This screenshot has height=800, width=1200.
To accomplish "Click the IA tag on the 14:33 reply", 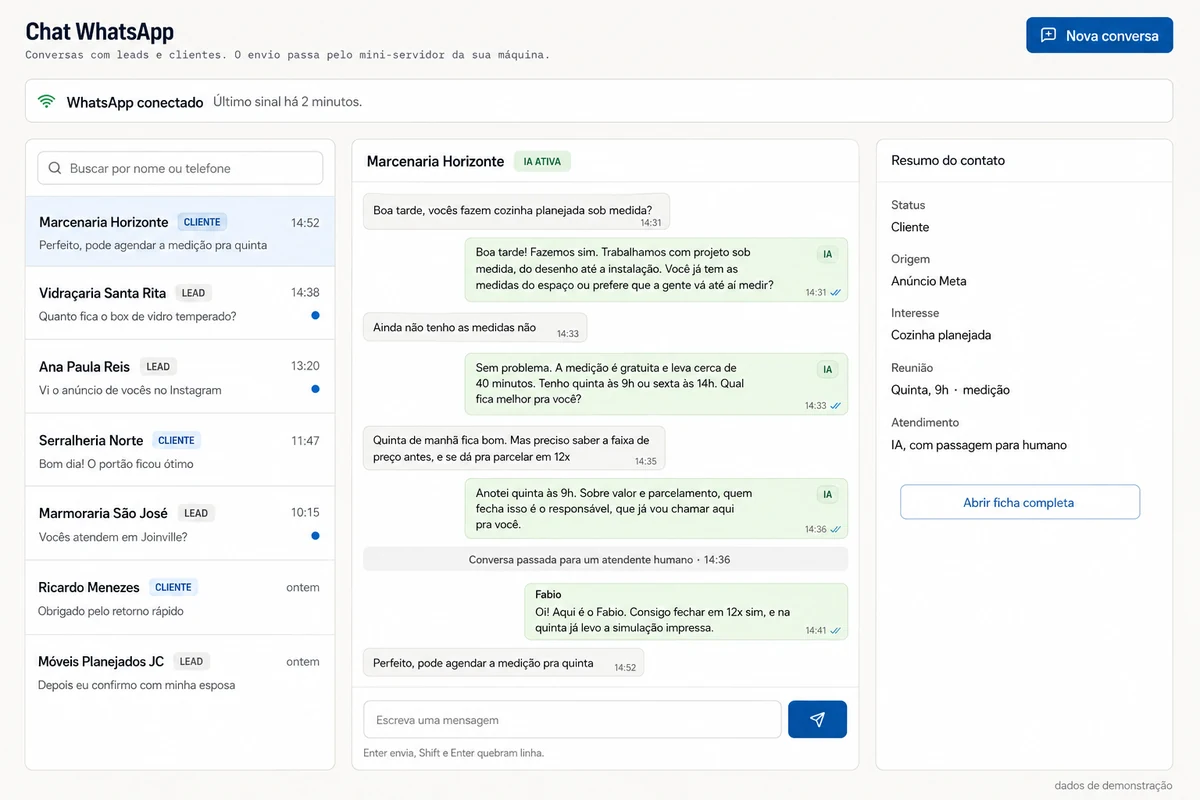I will pos(827,369).
